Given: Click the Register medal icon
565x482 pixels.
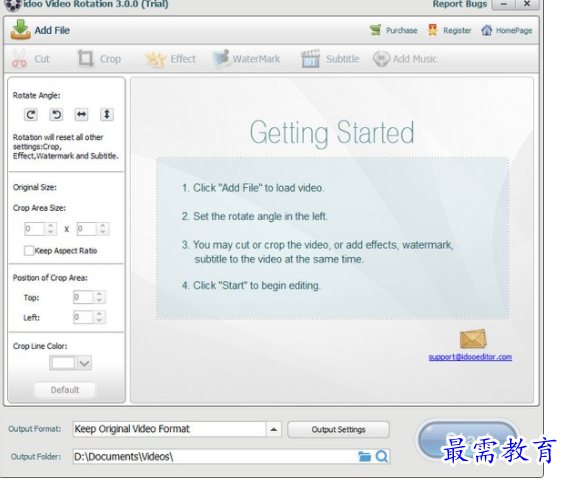Looking at the screenshot, I should pos(432,30).
